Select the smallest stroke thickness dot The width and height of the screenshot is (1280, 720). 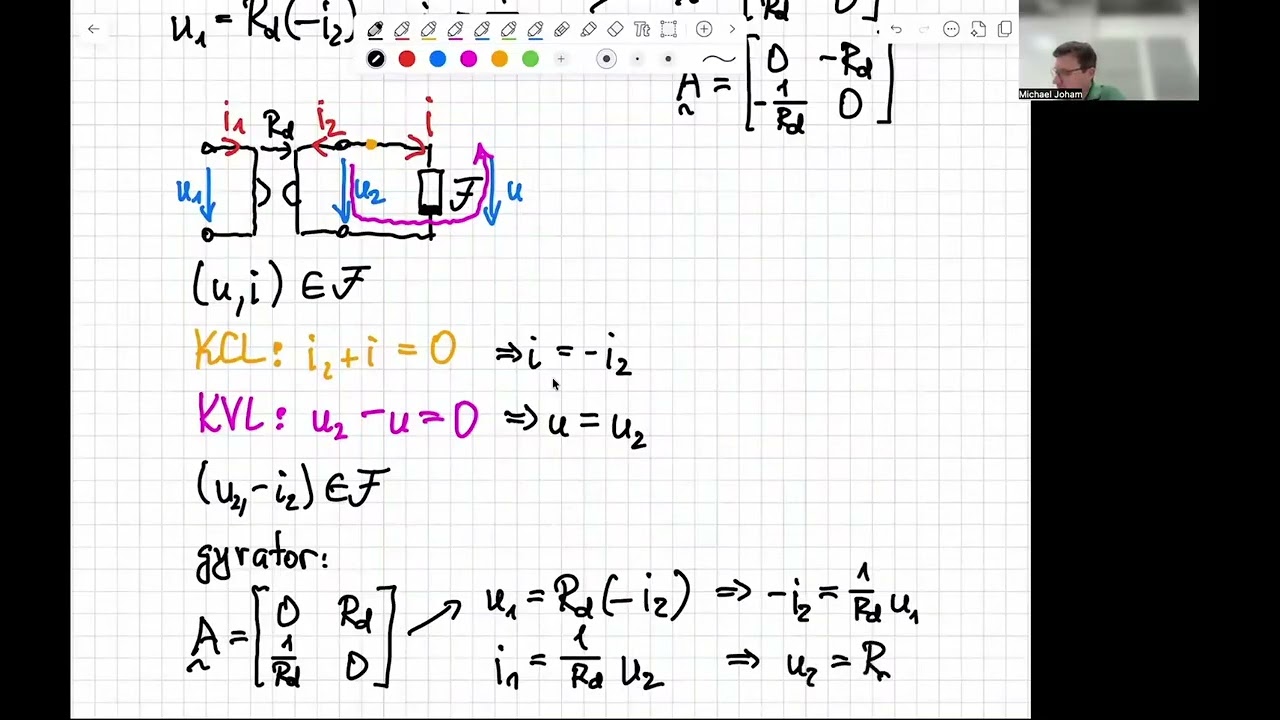(637, 59)
